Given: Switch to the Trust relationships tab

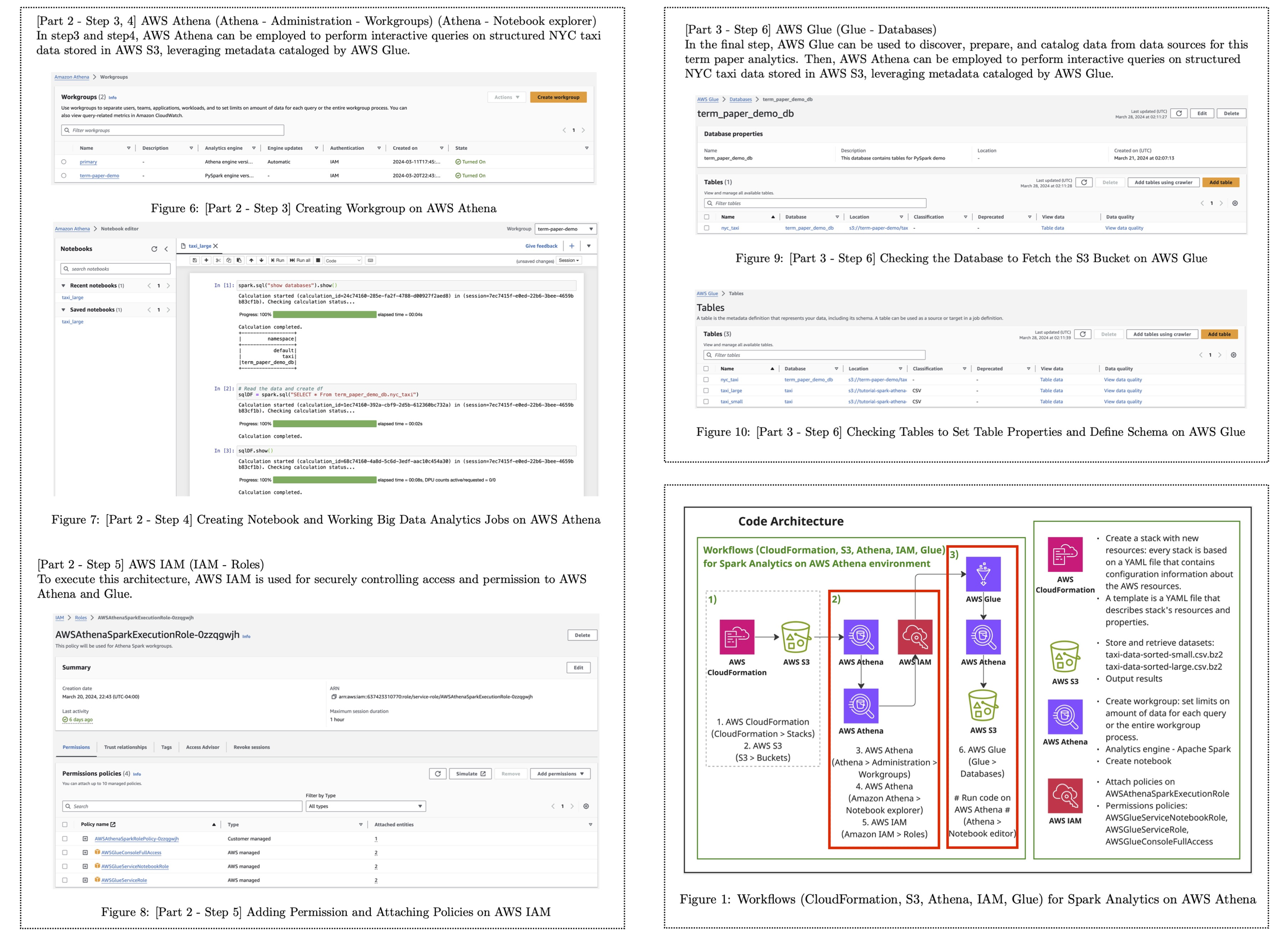Looking at the screenshot, I should click(x=126, y=747).
